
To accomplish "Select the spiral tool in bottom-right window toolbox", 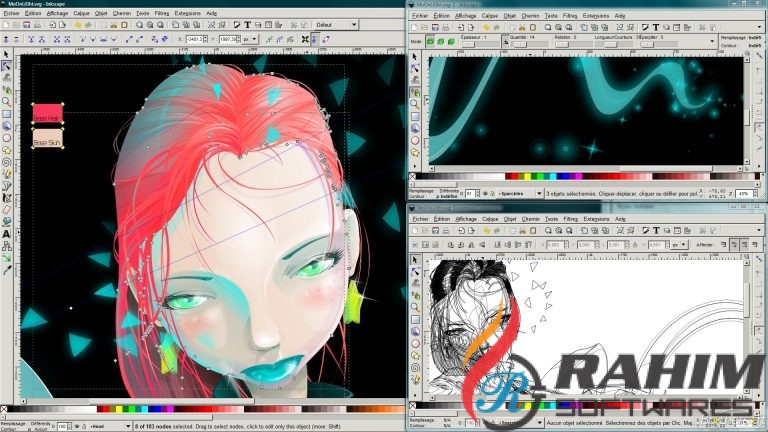I will click(415, 367).
